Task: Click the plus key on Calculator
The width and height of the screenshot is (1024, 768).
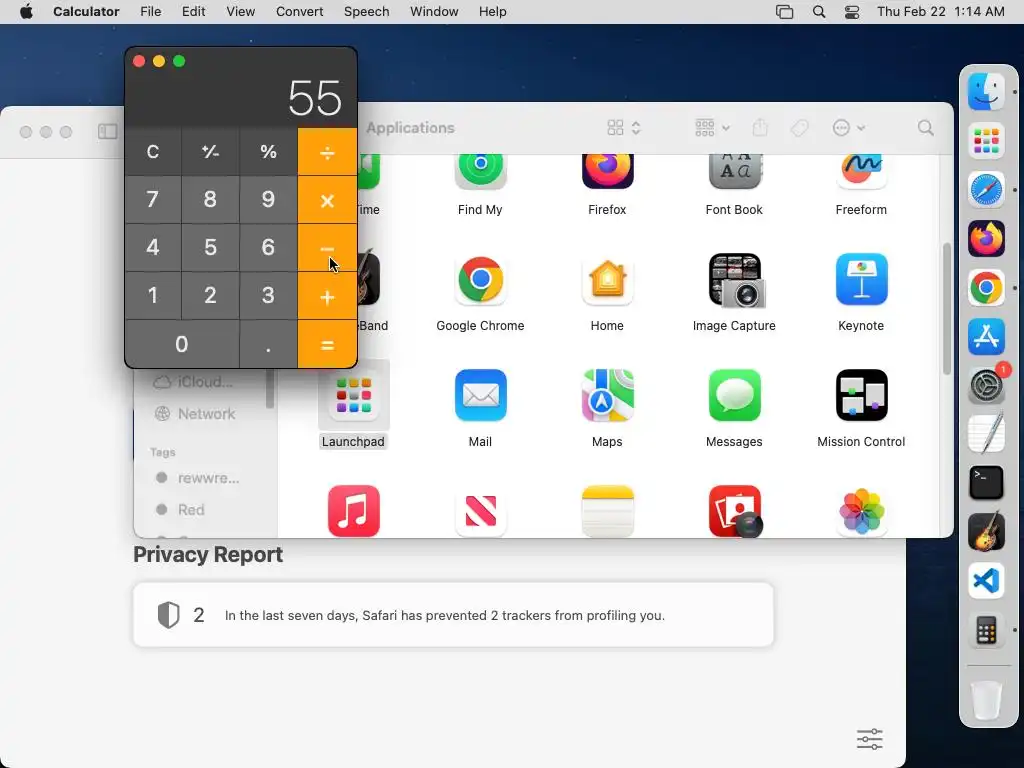Action: pyautogui.click(x=327, y=296)
